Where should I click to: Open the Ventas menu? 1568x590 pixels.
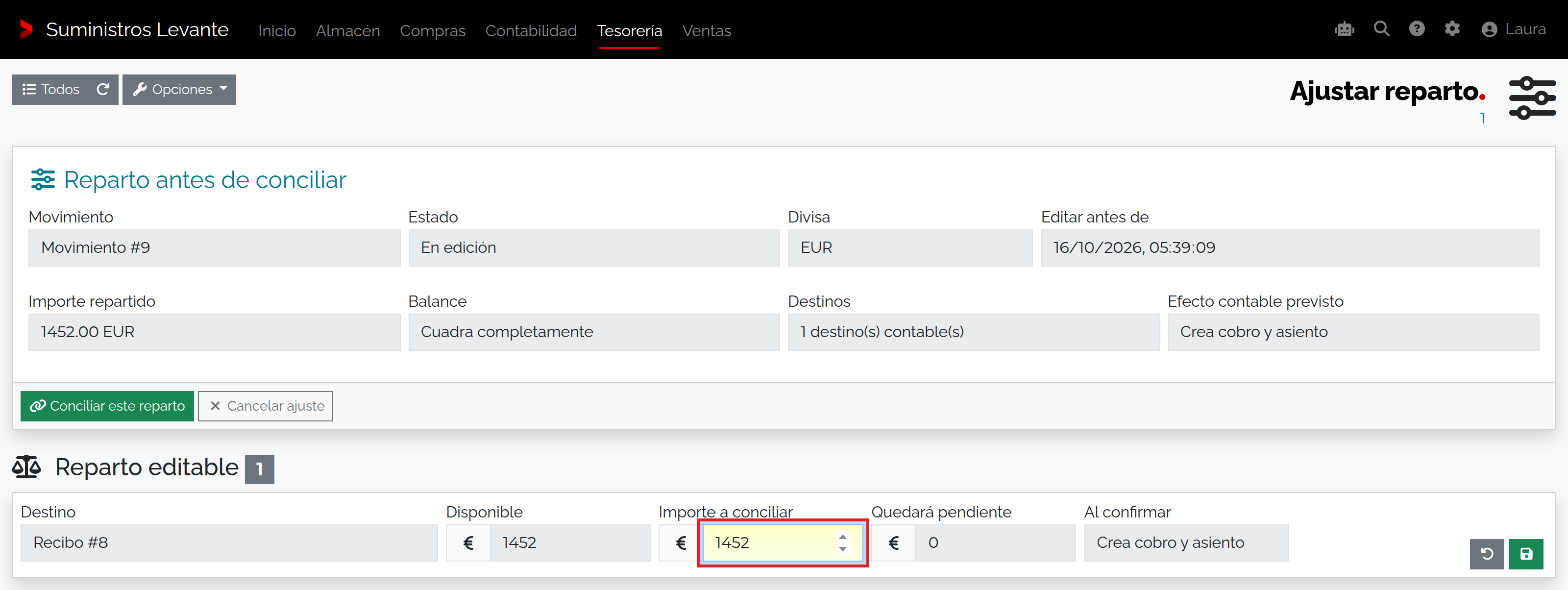[706, 30]
